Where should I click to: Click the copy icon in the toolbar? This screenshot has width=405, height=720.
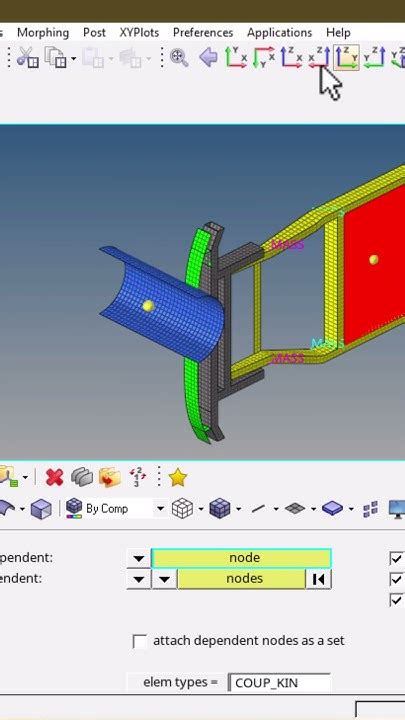[55, 58]
